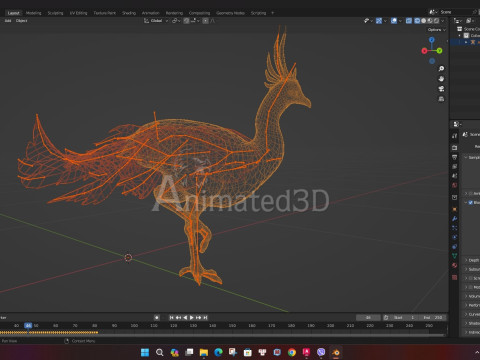Open the Scene selector field
480x360 pixels.
tap(454, 12)
